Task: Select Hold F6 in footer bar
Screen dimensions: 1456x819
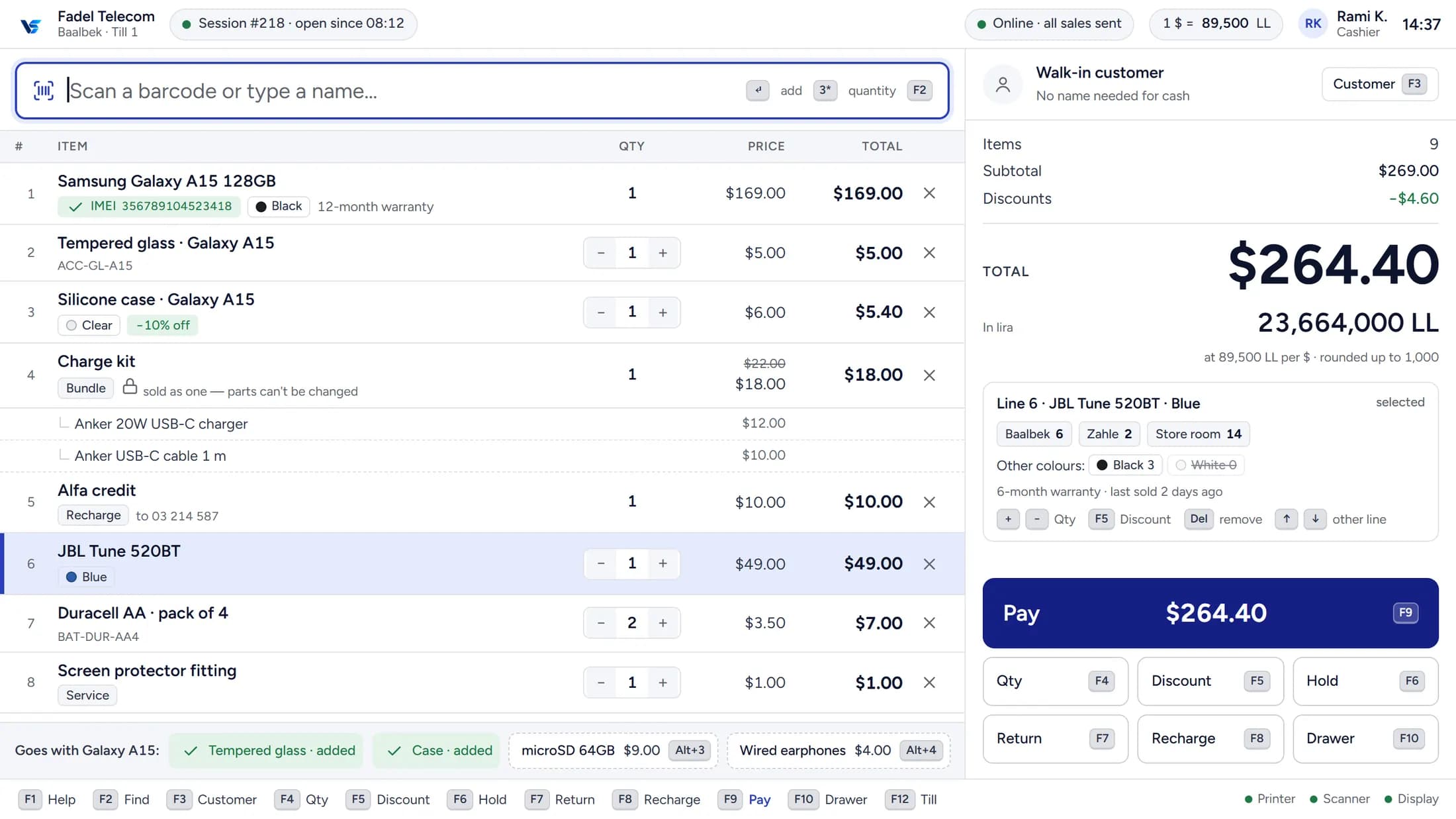Action: pyautogui.click(x=477, y=800)
